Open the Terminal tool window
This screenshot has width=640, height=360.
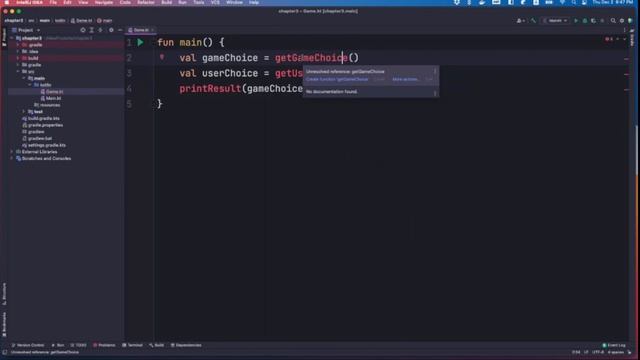[x=132, y=345]
